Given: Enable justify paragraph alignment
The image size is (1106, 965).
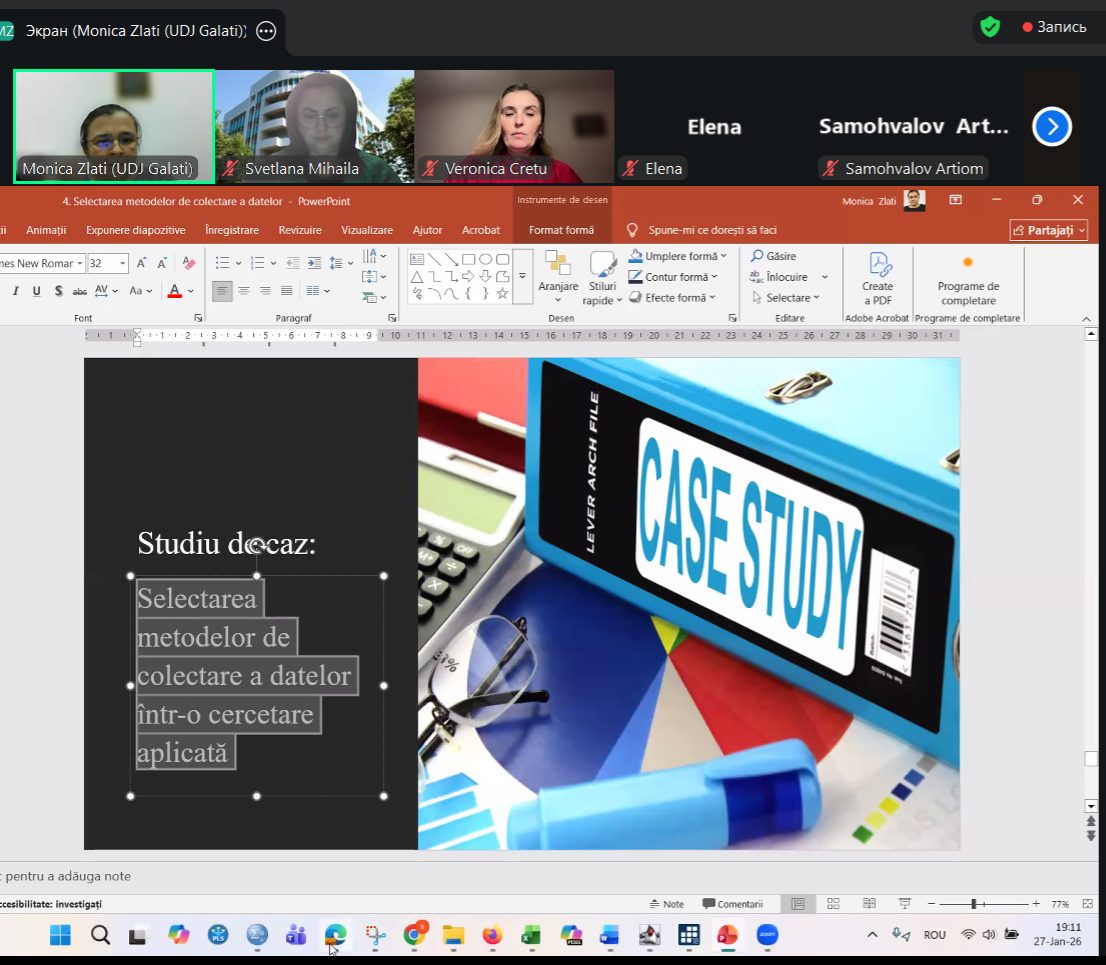Looking at the screenshot, I should point(286,291).
